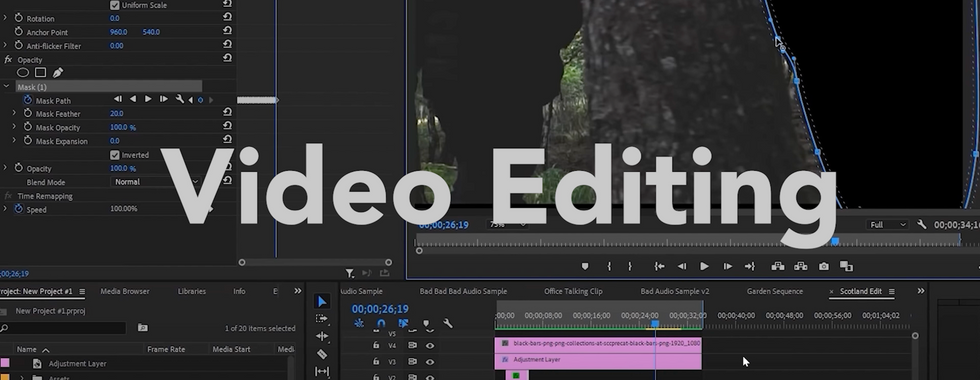The width and height of the screenshot is (980, 380).
Task: Switch to the Libraries tab
Action: [x=192, y=291]
